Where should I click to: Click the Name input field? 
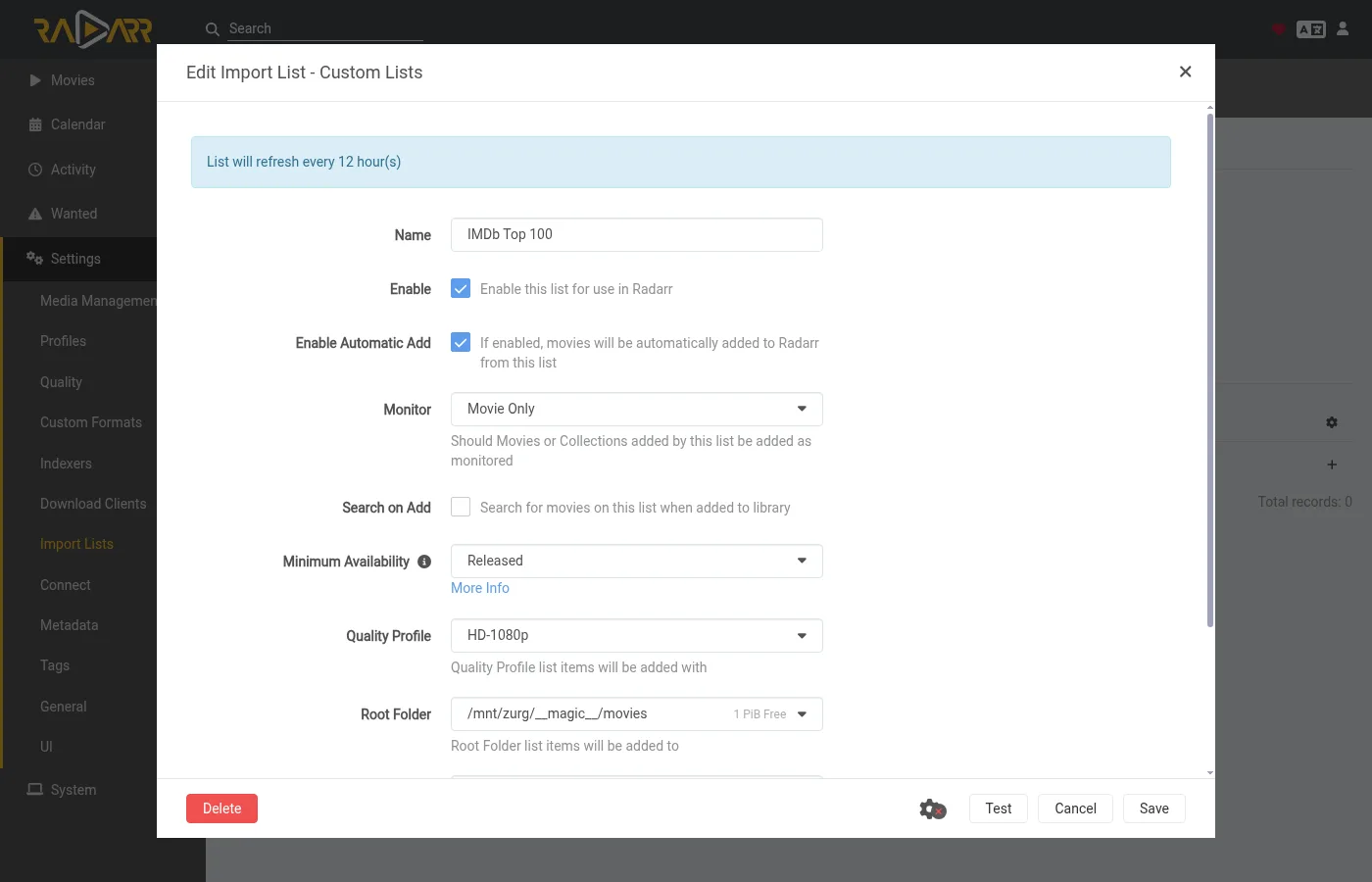(637, 234)
